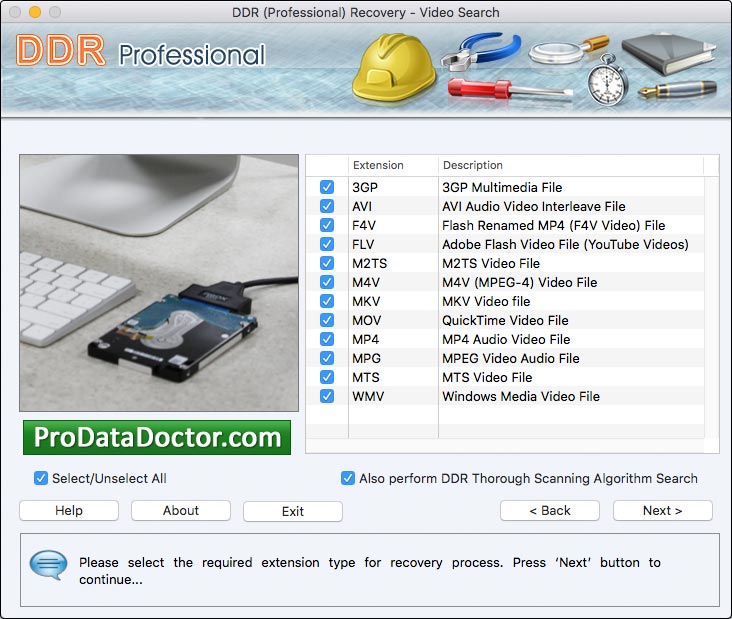Uncheck the MKV row checkbox

pyautogui.click(x=327, y=301)
